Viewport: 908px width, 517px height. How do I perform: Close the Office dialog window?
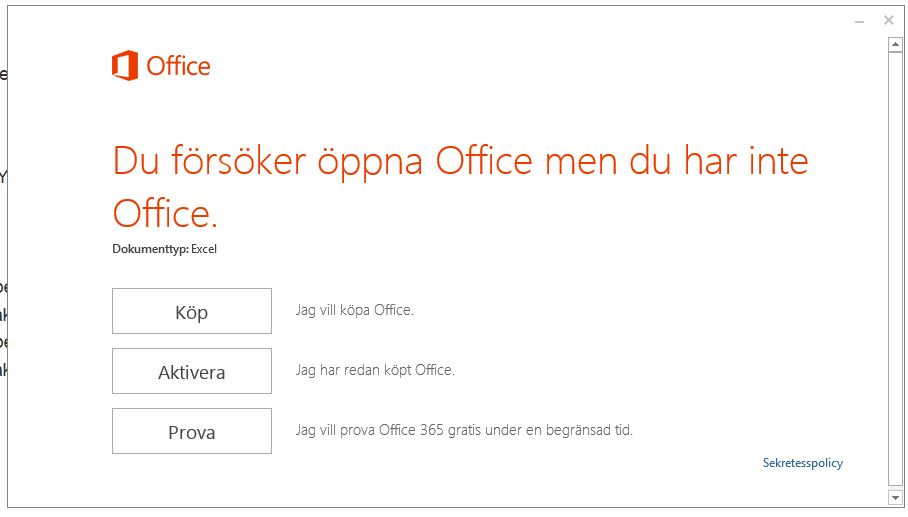point(889,20)
